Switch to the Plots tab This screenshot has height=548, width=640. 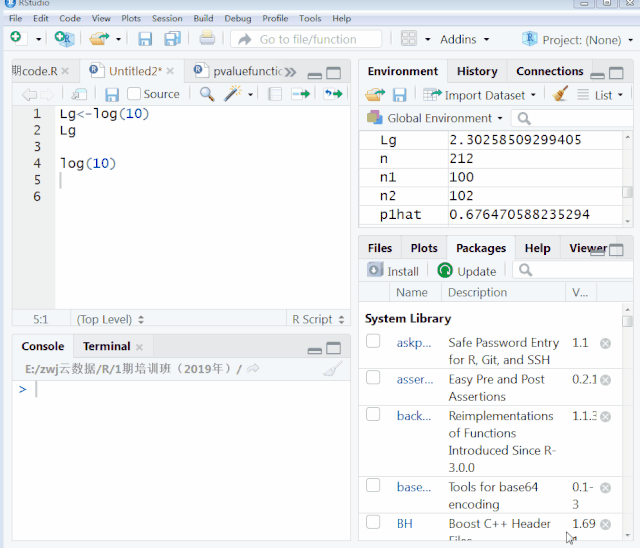[424, 248]
